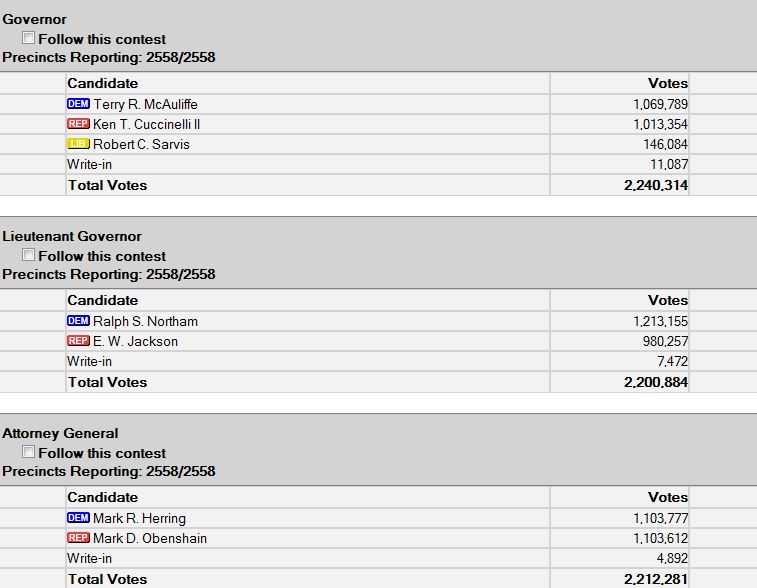Click candidate name Ralph S. Northam
Viewport: 757px width, 588px height.
click(145, 321)
